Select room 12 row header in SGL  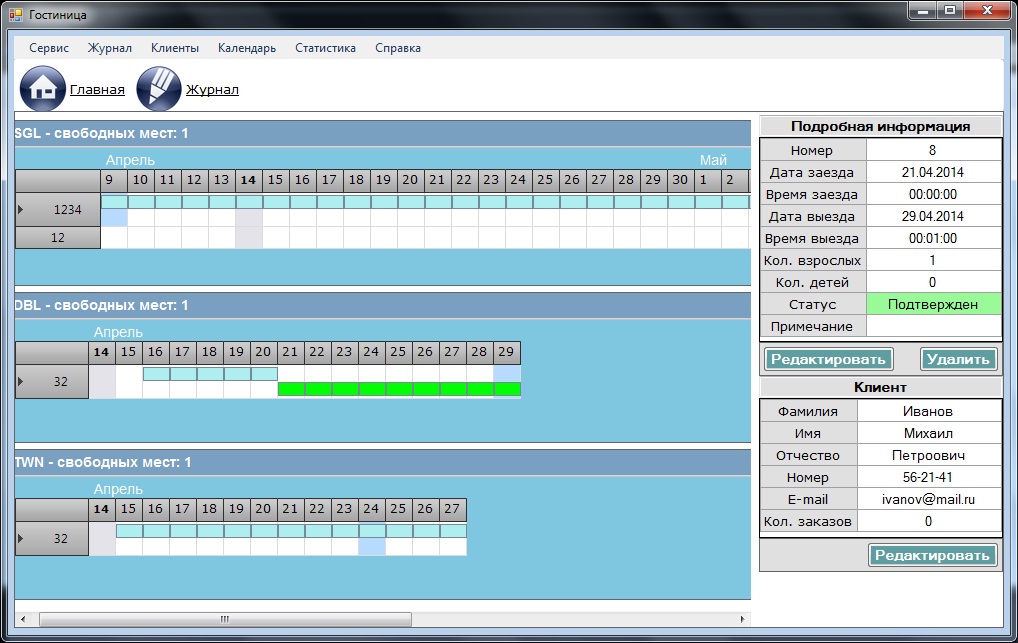coord(58,238)
